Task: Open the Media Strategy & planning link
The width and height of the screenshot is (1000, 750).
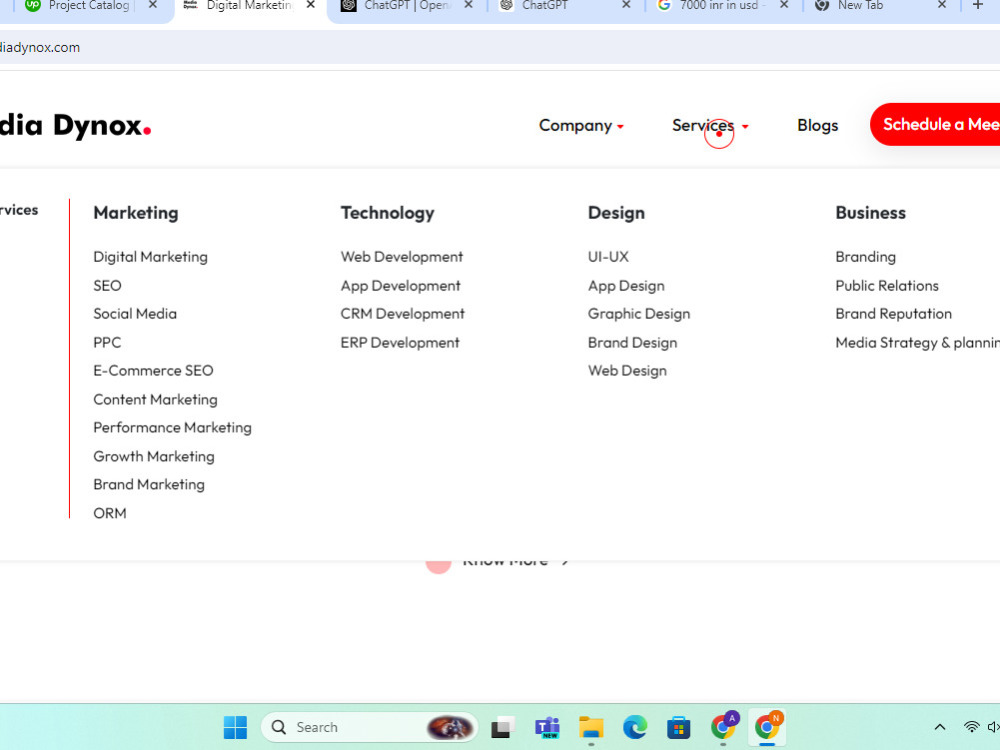Action: pos(918,342)
